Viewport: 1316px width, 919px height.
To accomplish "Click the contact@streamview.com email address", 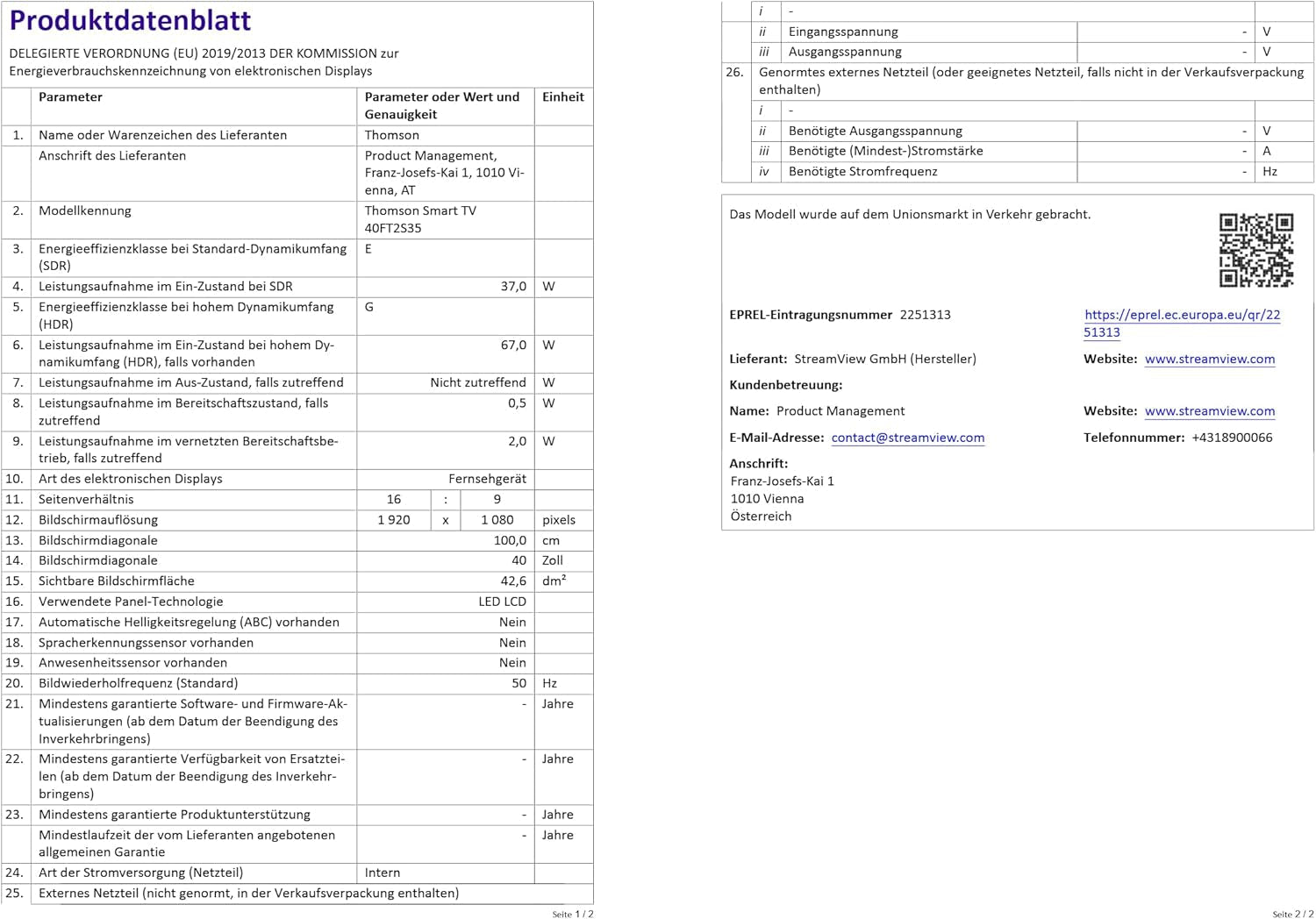I will click(x=907, y=438).
